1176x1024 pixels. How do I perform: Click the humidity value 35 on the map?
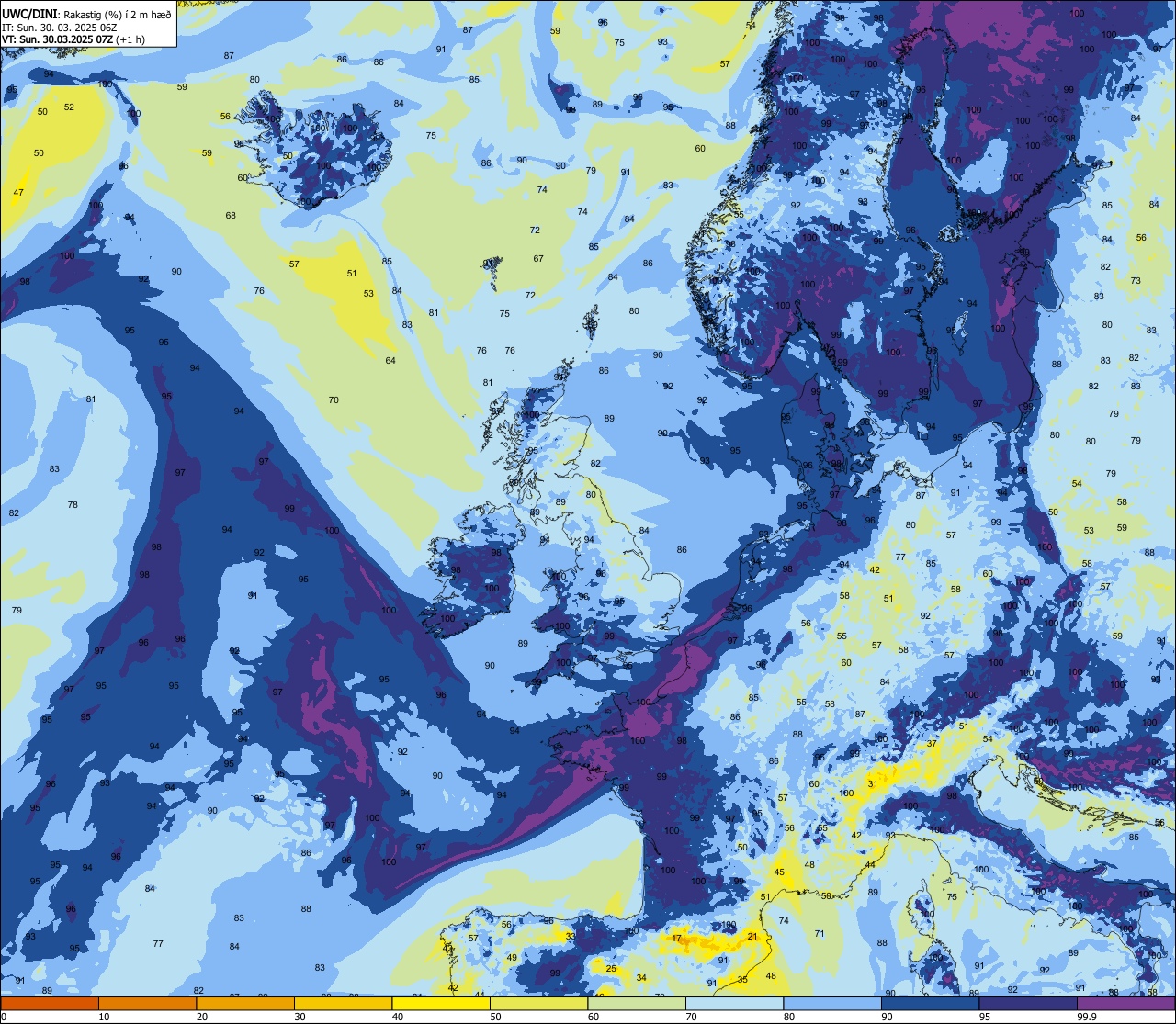(x=742, y=980)
